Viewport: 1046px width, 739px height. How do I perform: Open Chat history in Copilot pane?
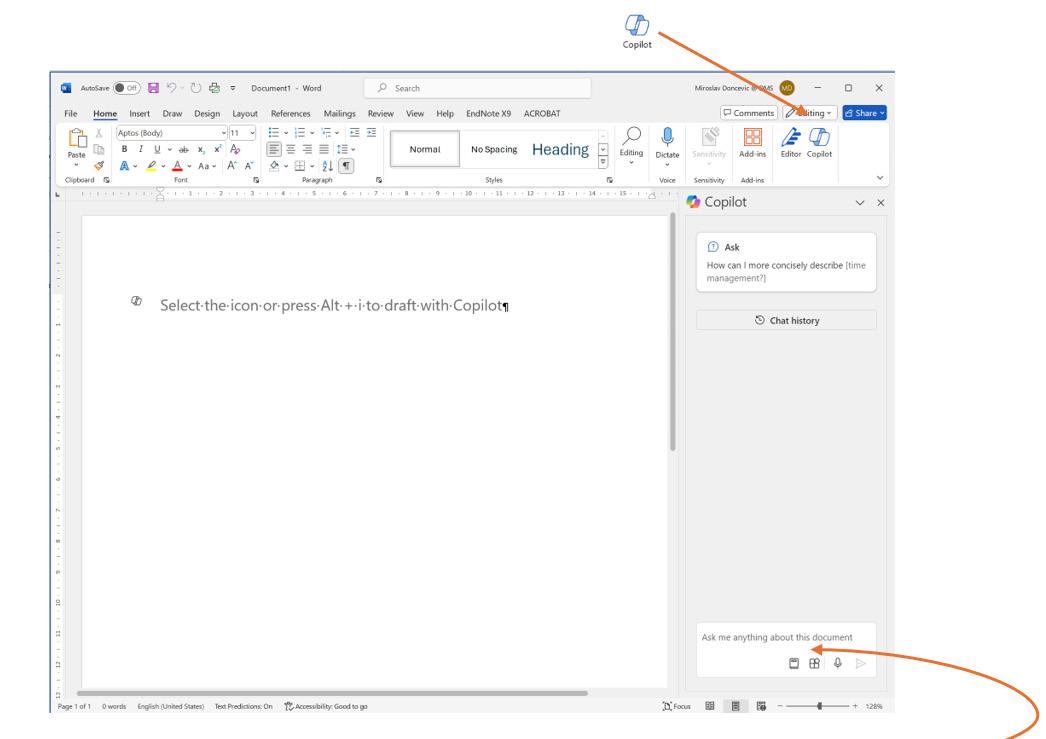pos(787,320)
